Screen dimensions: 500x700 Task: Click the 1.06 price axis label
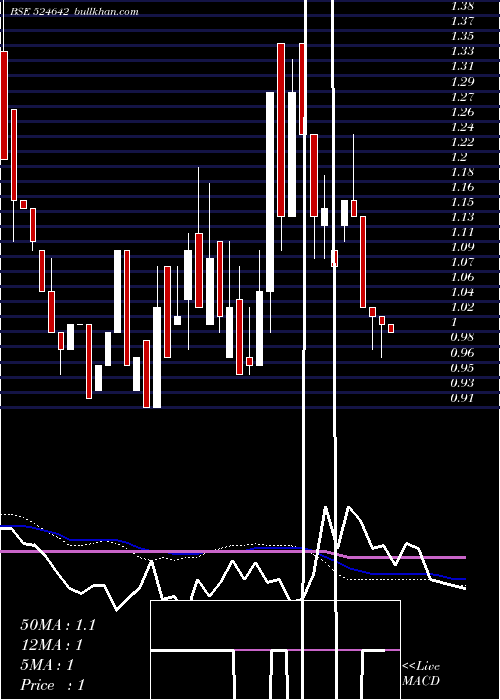click(462, 277)
